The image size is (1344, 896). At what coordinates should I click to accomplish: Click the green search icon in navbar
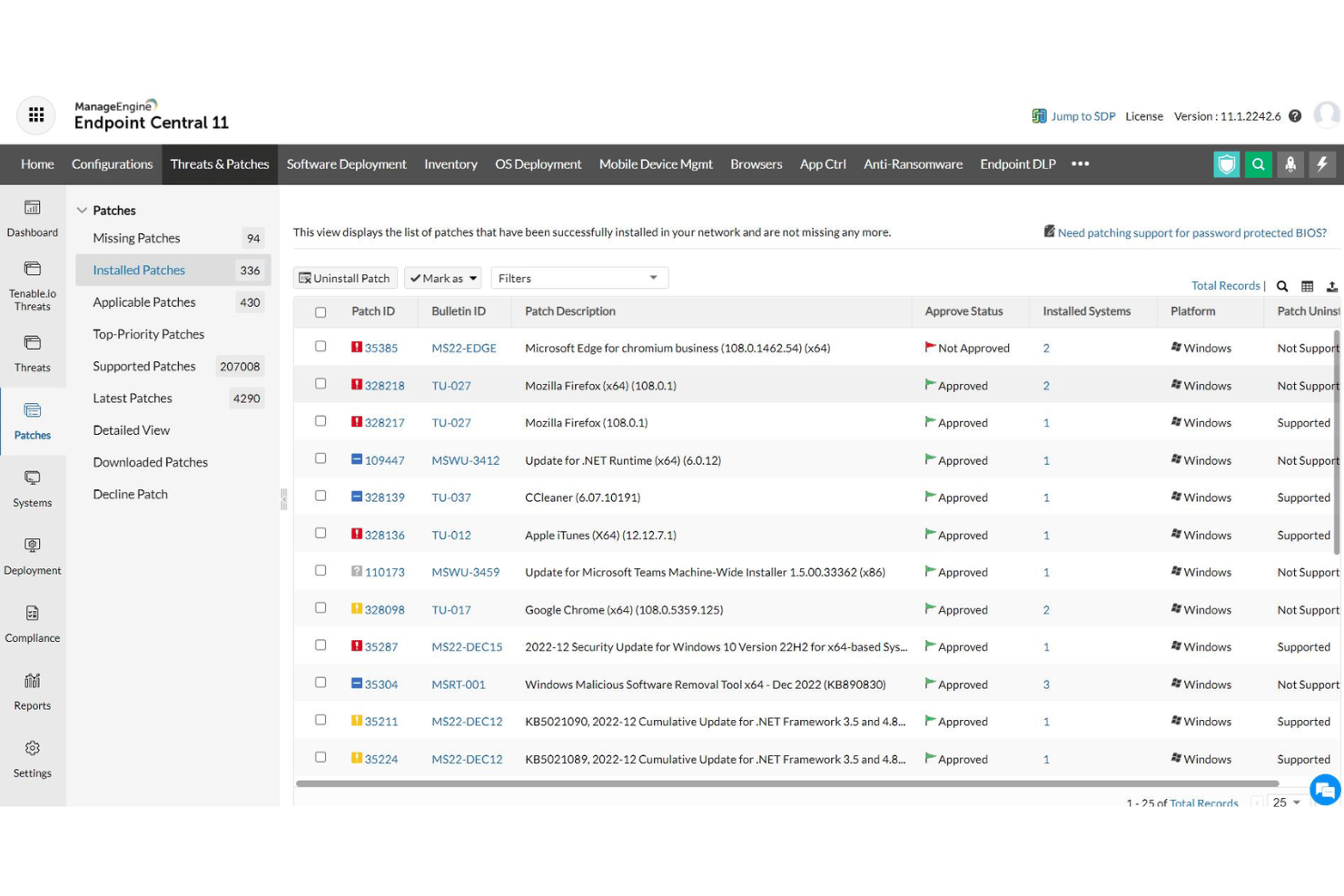tap(1259, 164)
